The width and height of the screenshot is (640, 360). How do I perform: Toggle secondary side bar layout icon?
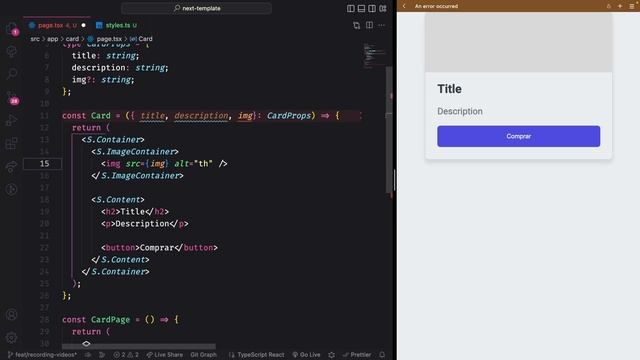coord(372,8)
